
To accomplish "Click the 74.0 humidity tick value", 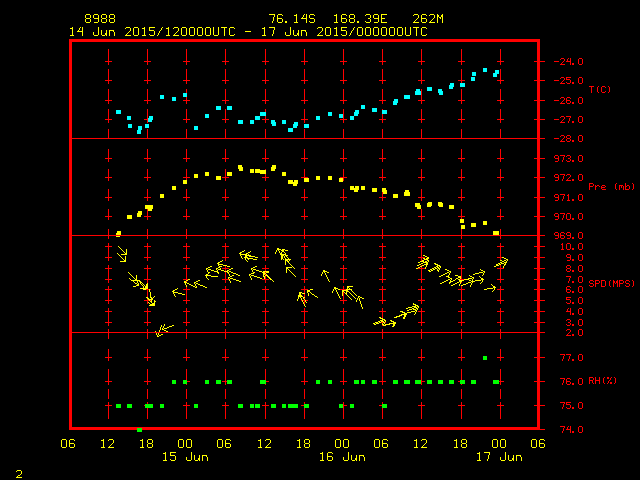I will pyautogui.click(x=571, y=429).
